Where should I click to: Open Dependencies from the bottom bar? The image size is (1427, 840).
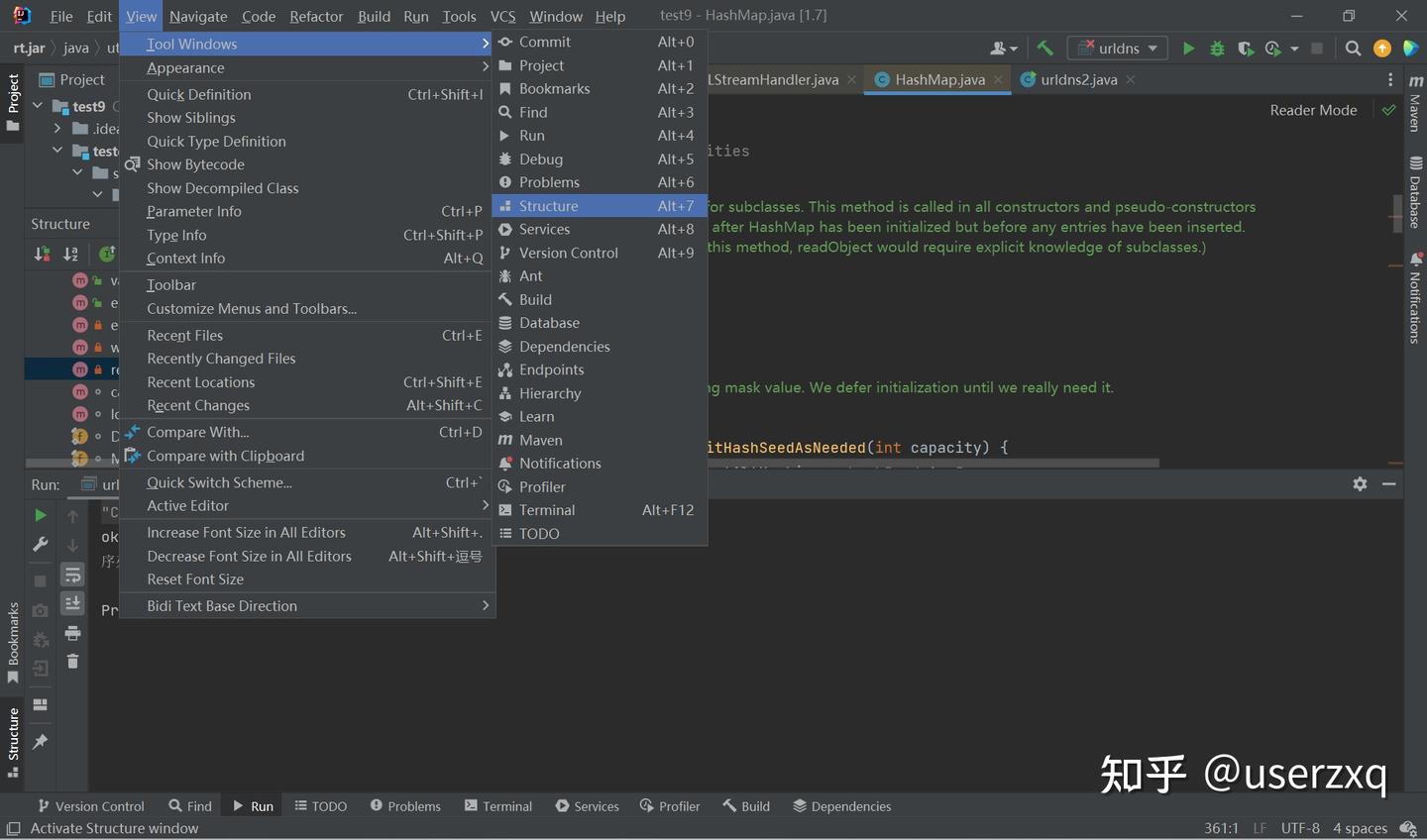[x=842, y=806]
